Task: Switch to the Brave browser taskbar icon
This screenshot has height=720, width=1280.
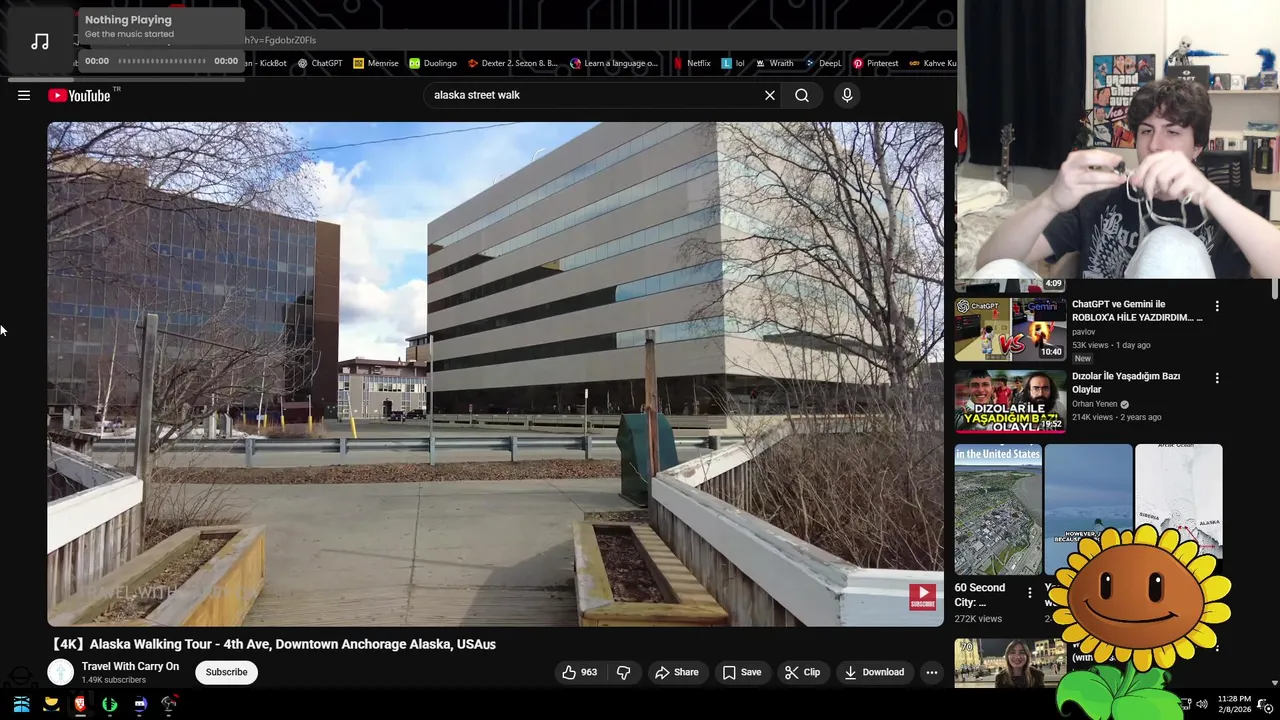Action: click(80, 704)
